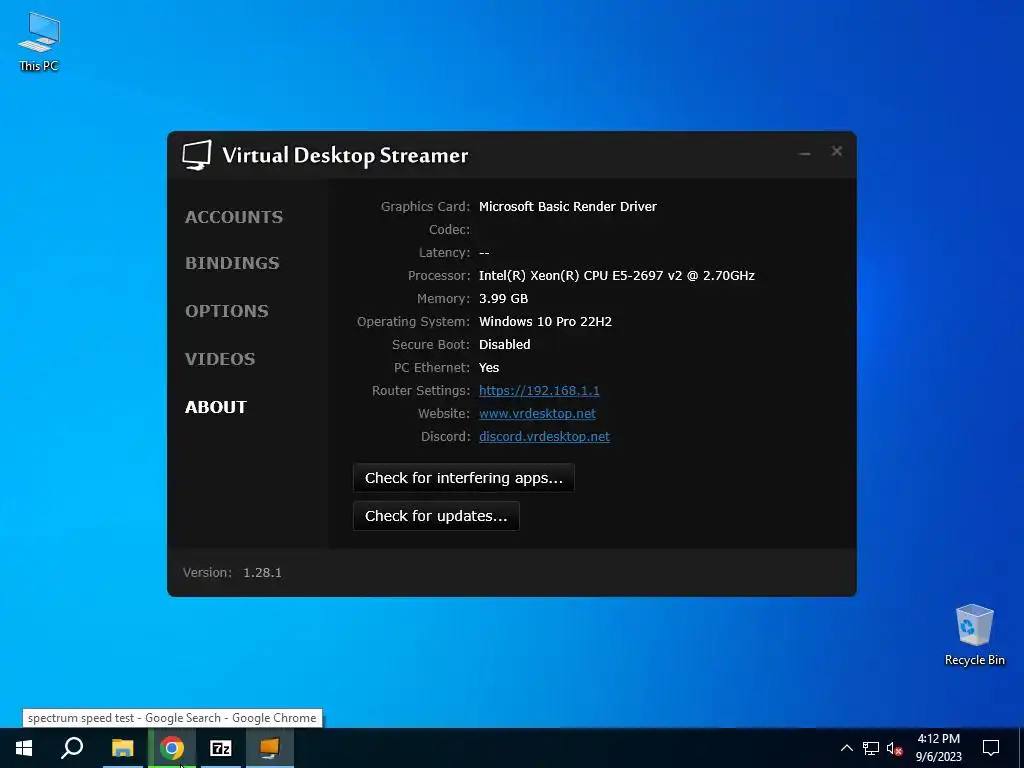Open the notification center icon
Viewport: 1024px width, 768px height.
click(x=991, y=748)
